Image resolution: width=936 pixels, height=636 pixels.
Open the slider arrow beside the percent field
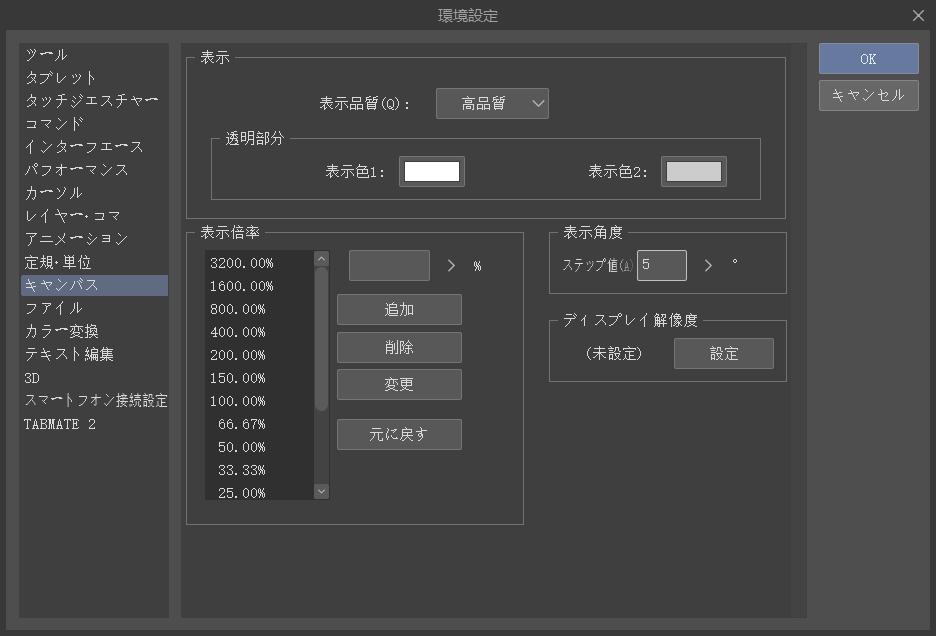coord(451,266)
